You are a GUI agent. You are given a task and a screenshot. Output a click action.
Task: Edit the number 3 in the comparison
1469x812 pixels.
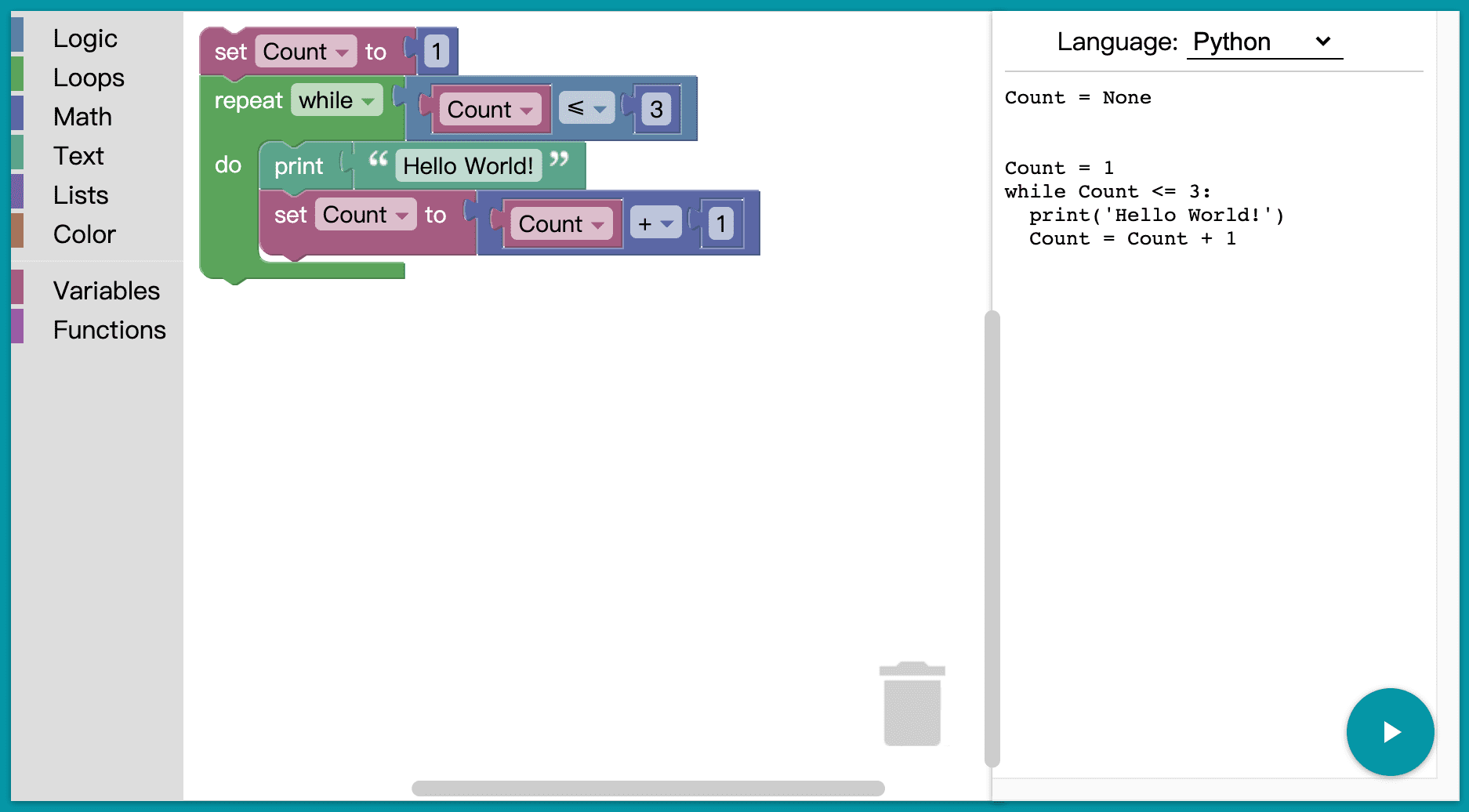[x=656, y=109]
